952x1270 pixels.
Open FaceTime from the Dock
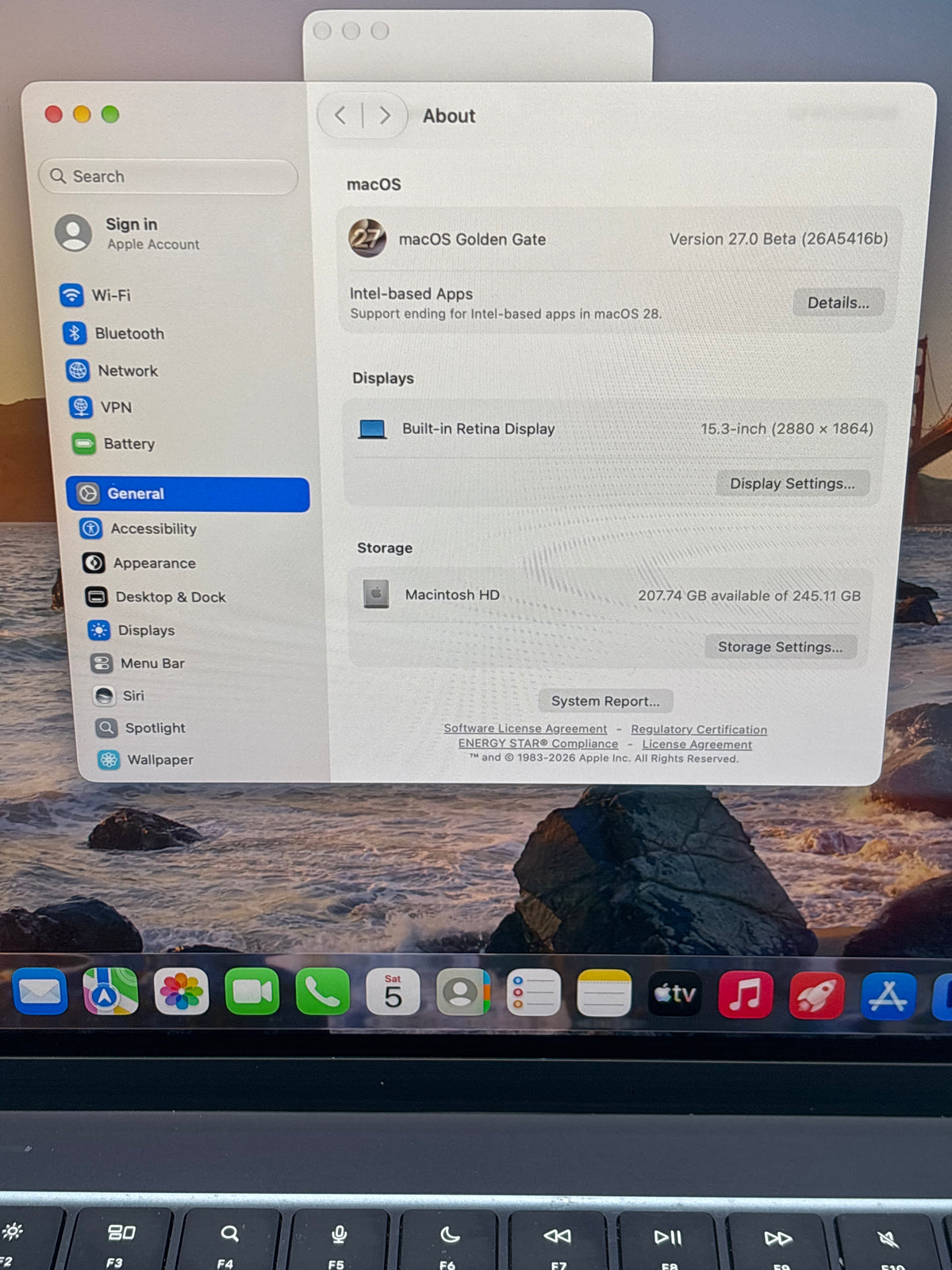pyautogui.click(x=252, y=991)
